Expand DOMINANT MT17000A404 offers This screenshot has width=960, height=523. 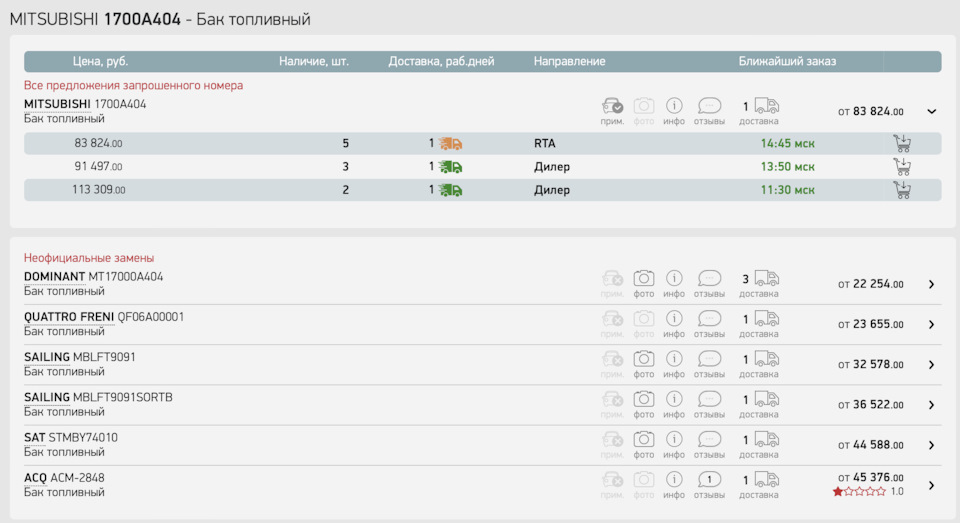pyautogui.click(x=931, y=284)
